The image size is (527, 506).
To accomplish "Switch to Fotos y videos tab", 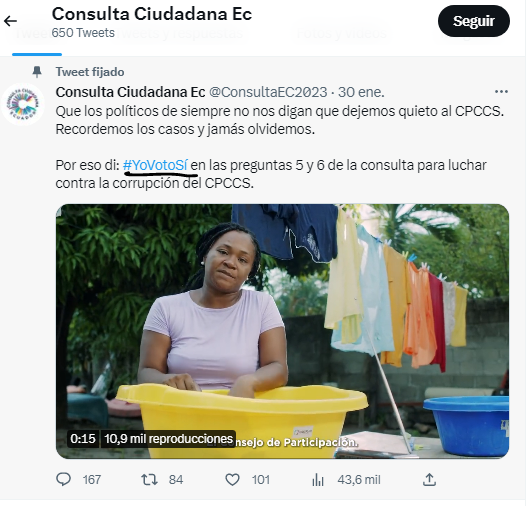I will (x=341, y=33).
